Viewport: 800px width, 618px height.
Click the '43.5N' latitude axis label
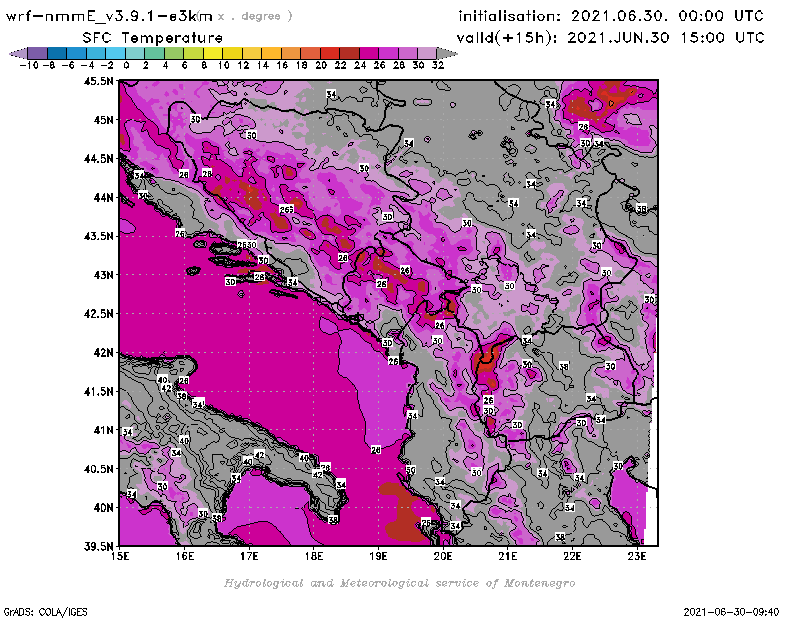98,236
